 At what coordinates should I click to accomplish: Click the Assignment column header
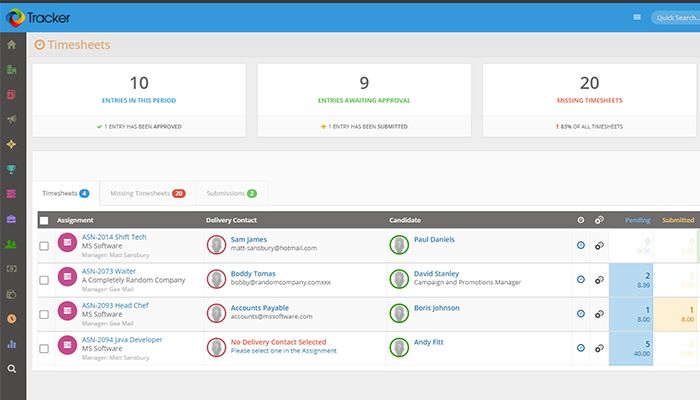point(75,220)
